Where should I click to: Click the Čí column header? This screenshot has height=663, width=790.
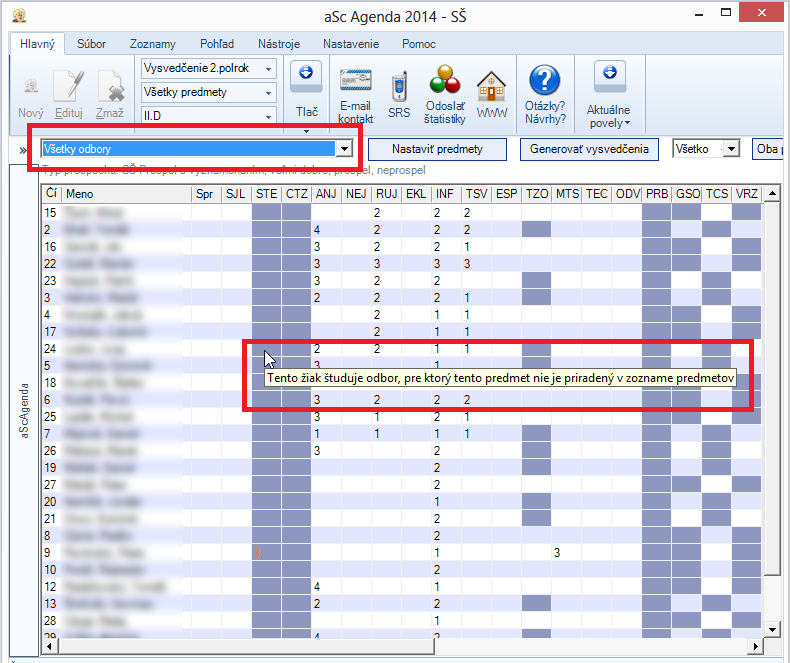pyautogui.click(x=51, y=194)
